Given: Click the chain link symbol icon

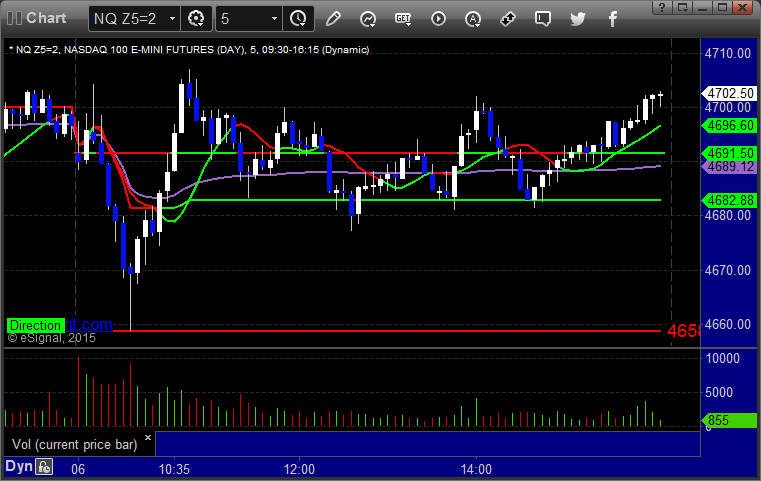Looking at the screenshot, I should tap(508, 18).
